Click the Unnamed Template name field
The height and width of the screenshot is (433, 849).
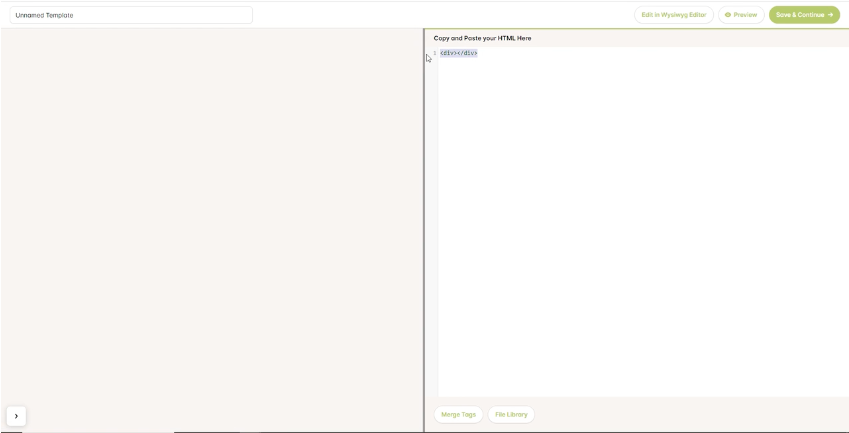point(131,15)
